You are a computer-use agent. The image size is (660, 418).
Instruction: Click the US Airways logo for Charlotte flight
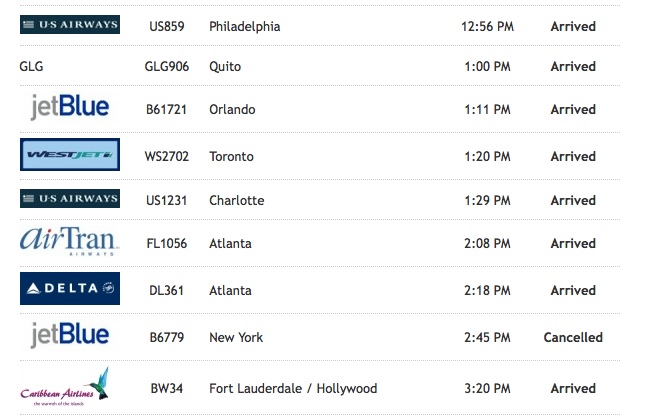click(70, 200)
